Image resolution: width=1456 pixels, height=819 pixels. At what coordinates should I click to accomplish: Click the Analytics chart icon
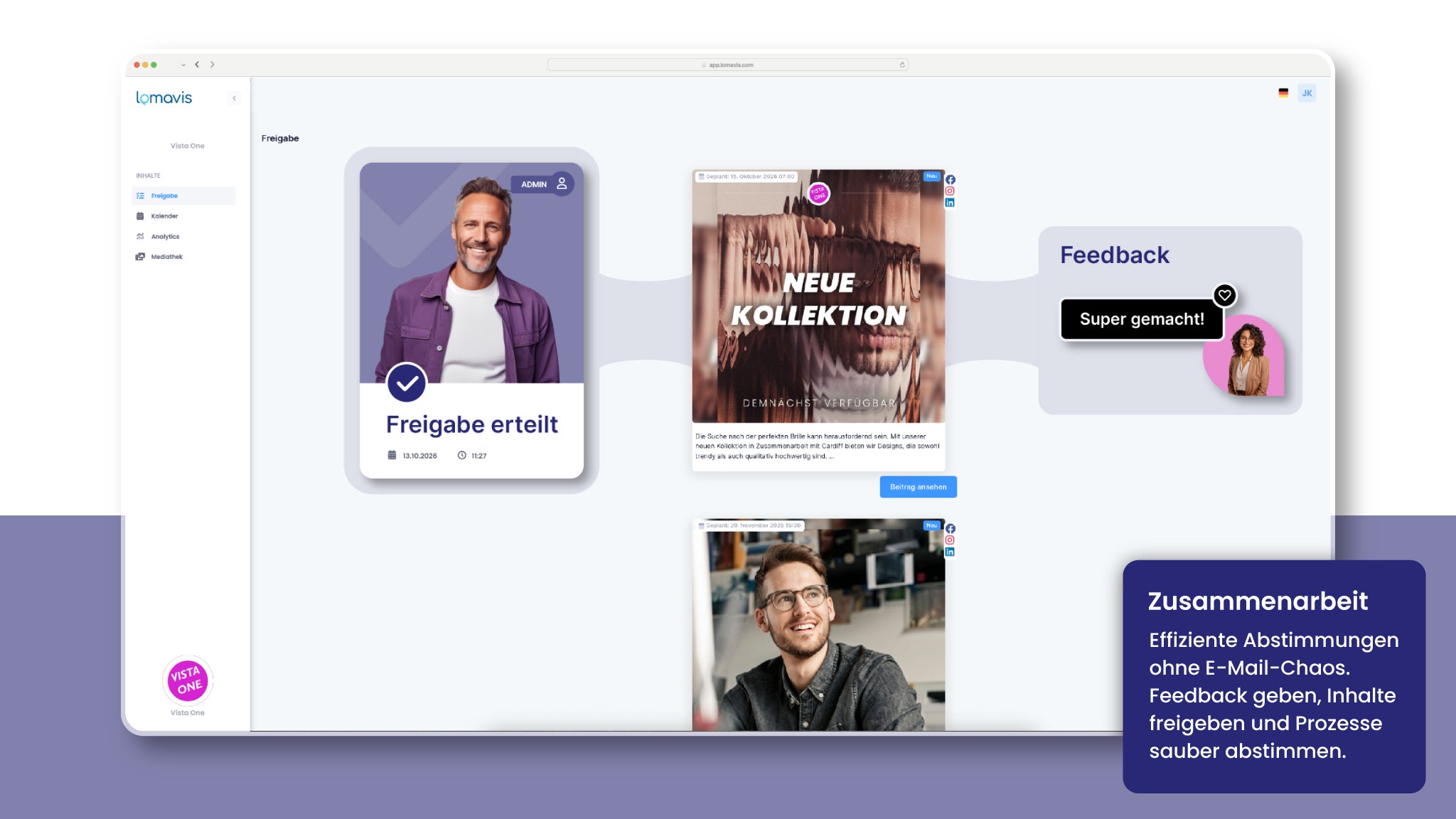[140, 237]
